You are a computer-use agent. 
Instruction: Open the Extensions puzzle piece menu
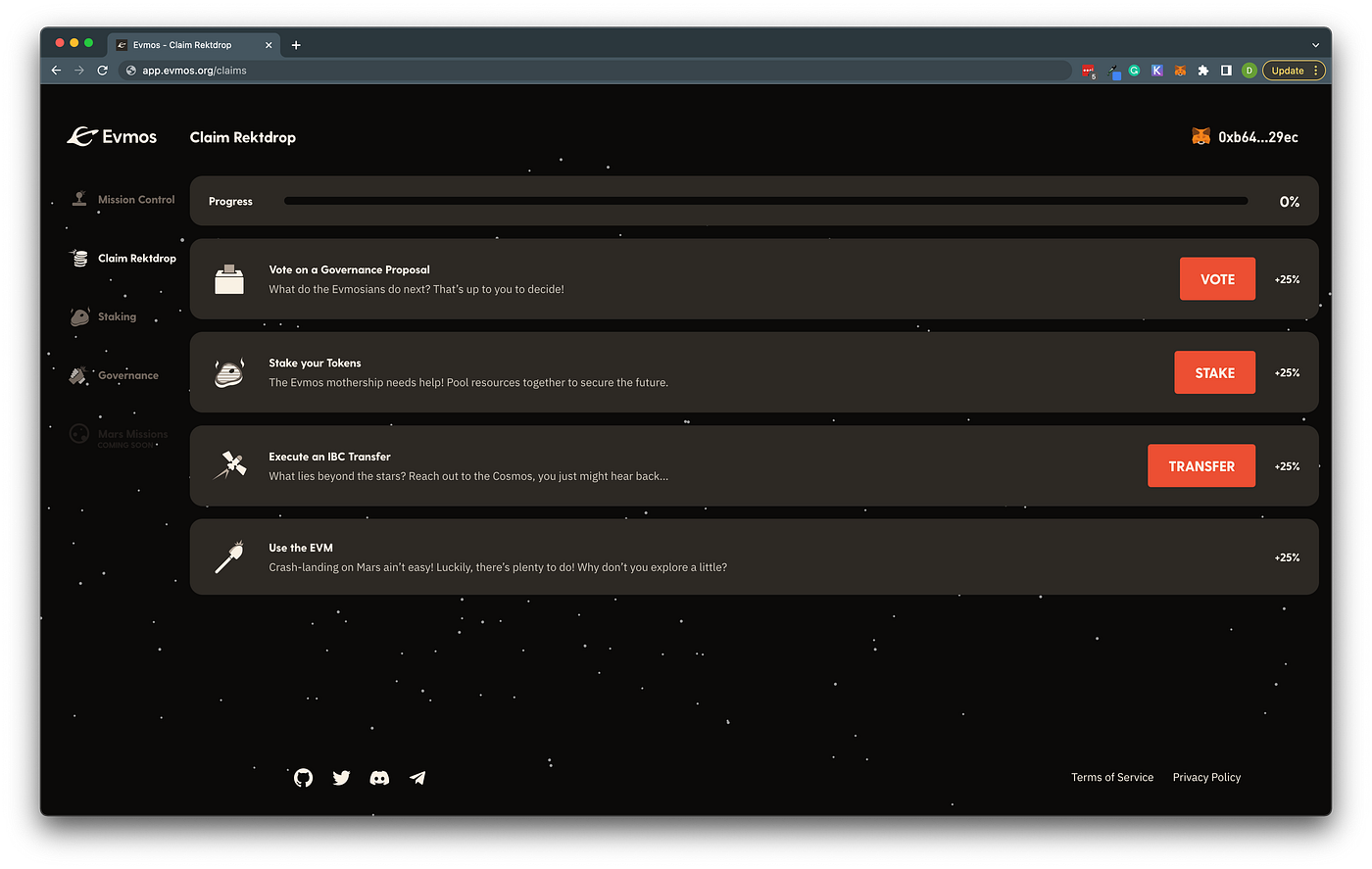point(1203,71)
